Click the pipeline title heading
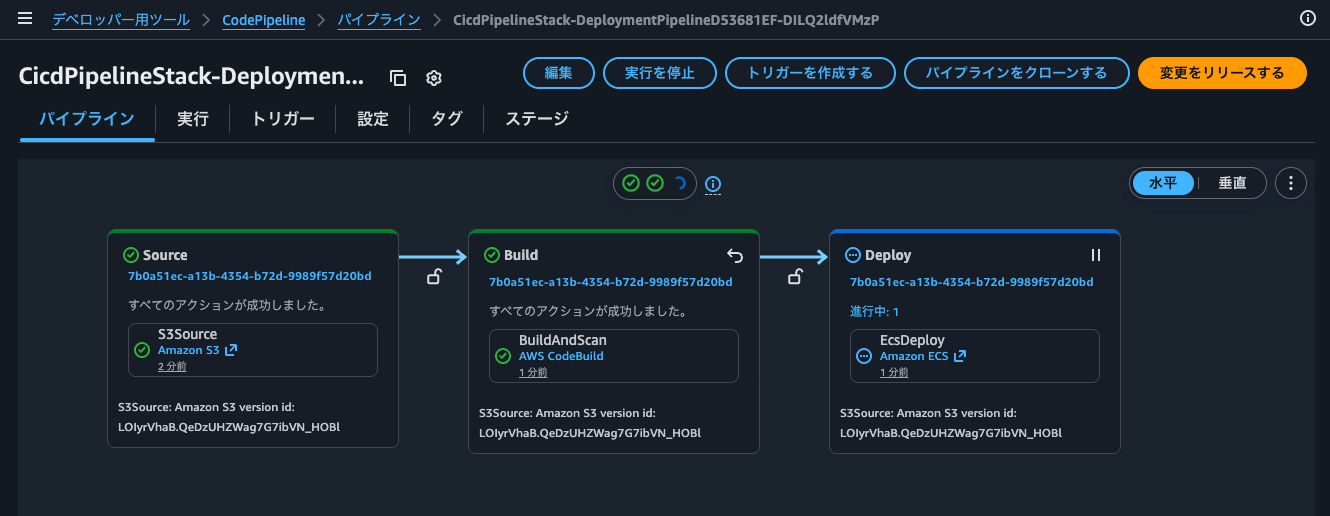The width and height of the screenshot is (1330, 516). click(192, 77)
